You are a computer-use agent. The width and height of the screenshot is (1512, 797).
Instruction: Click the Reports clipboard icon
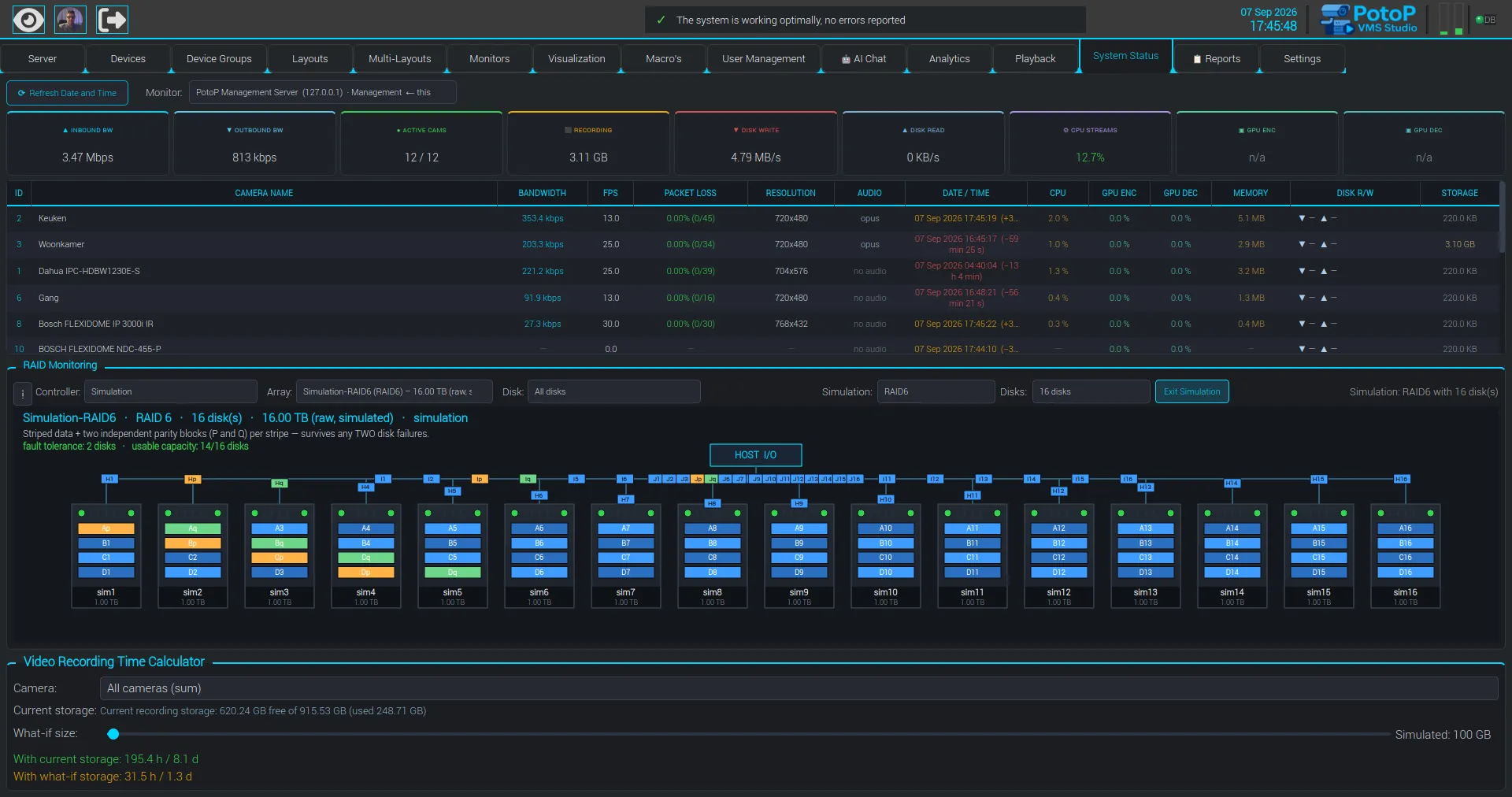pos(1198,59)
